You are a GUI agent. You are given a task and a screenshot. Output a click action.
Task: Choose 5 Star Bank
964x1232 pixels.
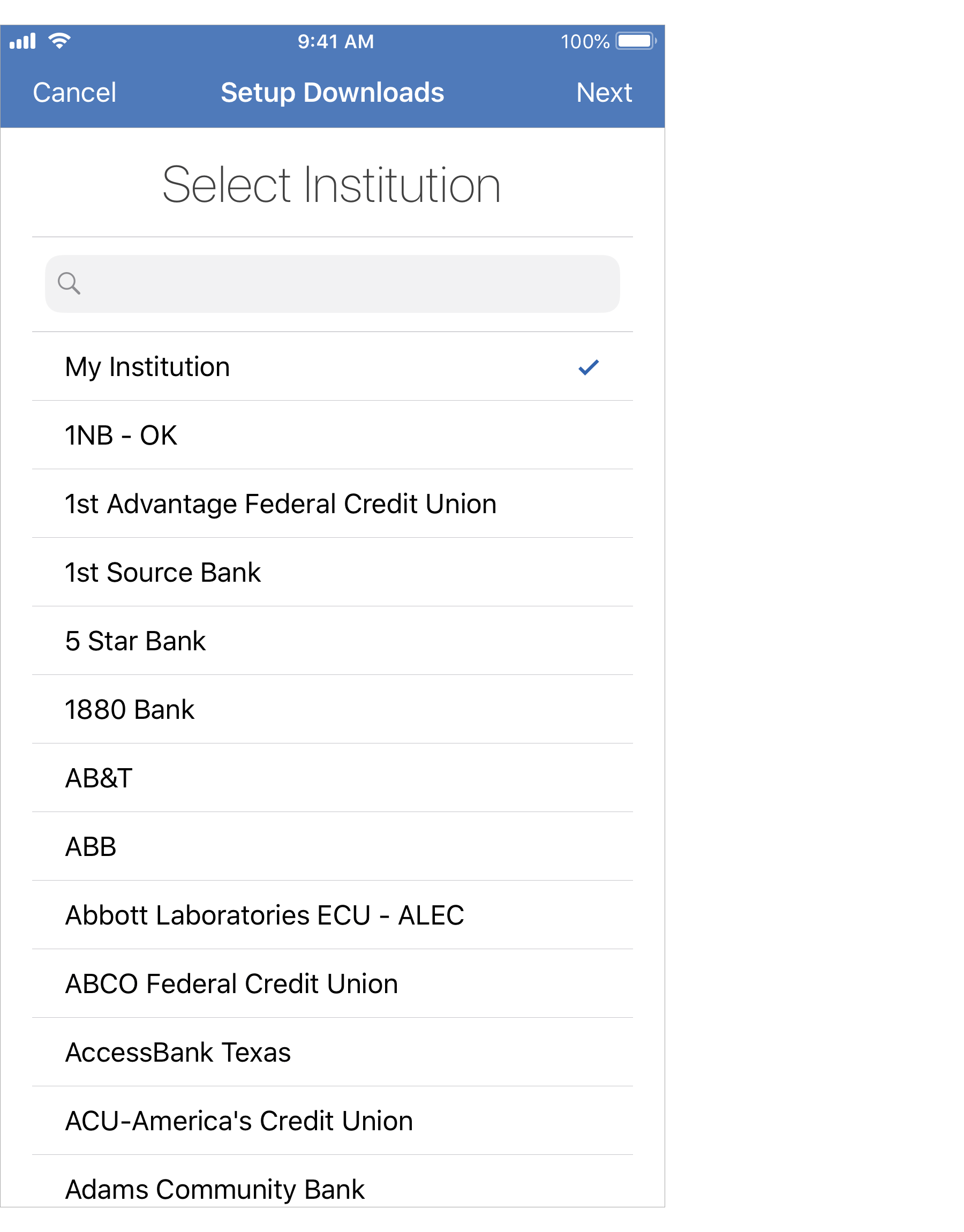pyautogui.click(x=226, y=641)
